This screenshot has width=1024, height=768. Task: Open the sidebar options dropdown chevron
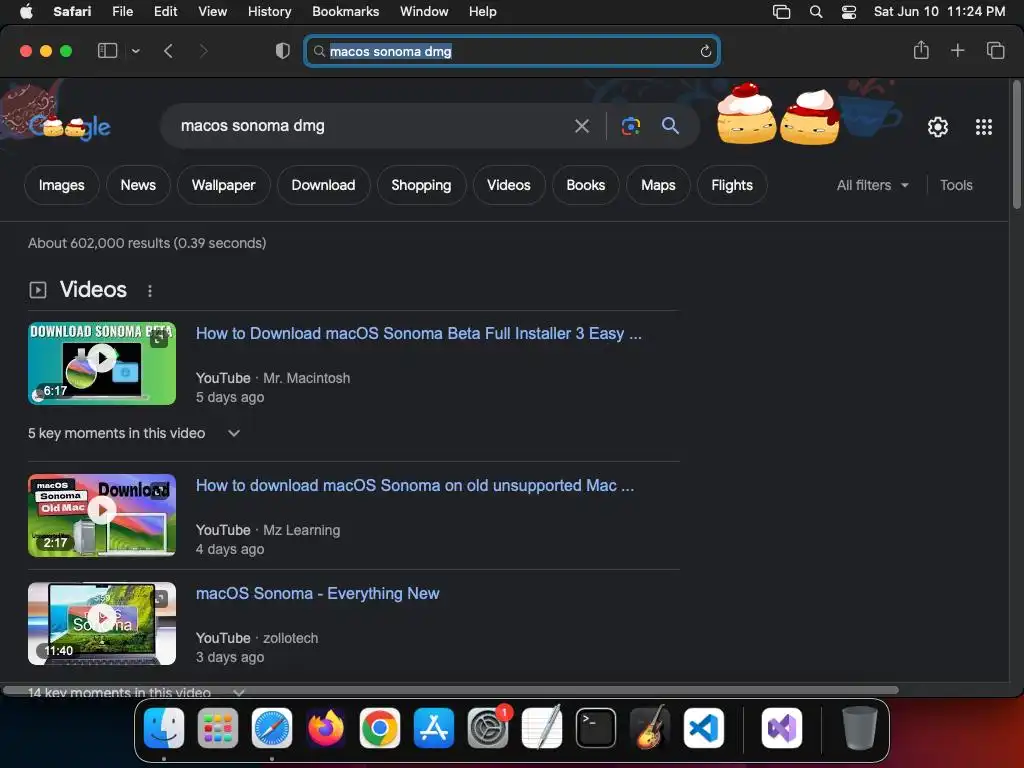pyautogui.click(x=136, y=51)
